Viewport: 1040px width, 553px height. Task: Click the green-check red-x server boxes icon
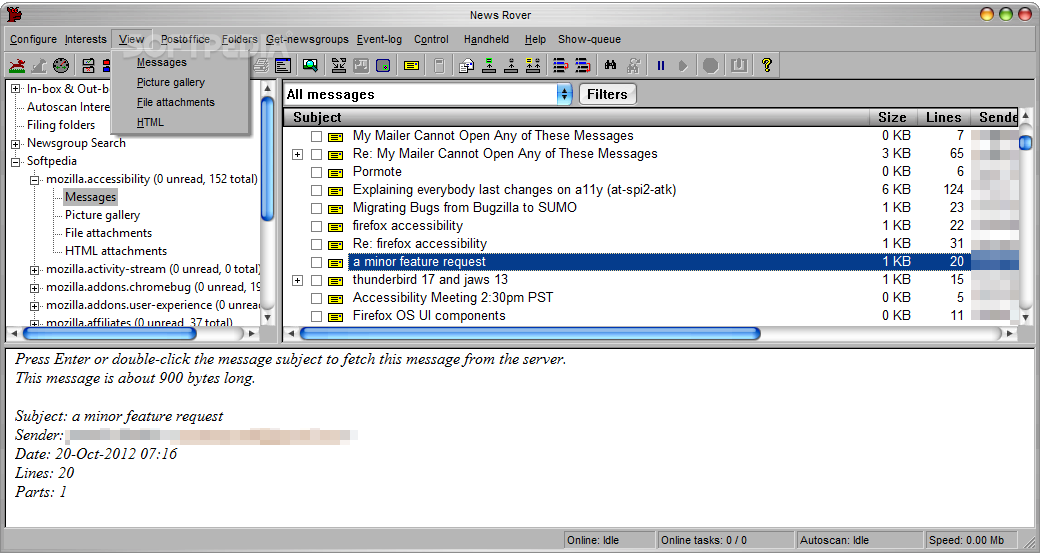[88, 65]
